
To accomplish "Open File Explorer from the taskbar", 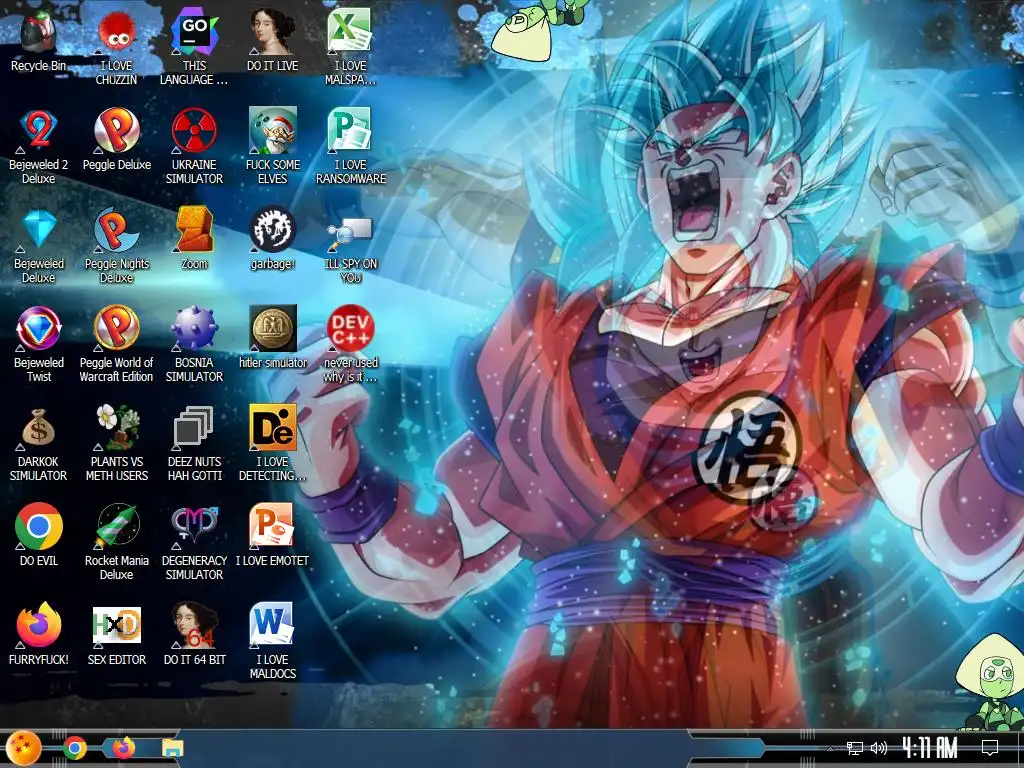I will [x=172, y=748].
